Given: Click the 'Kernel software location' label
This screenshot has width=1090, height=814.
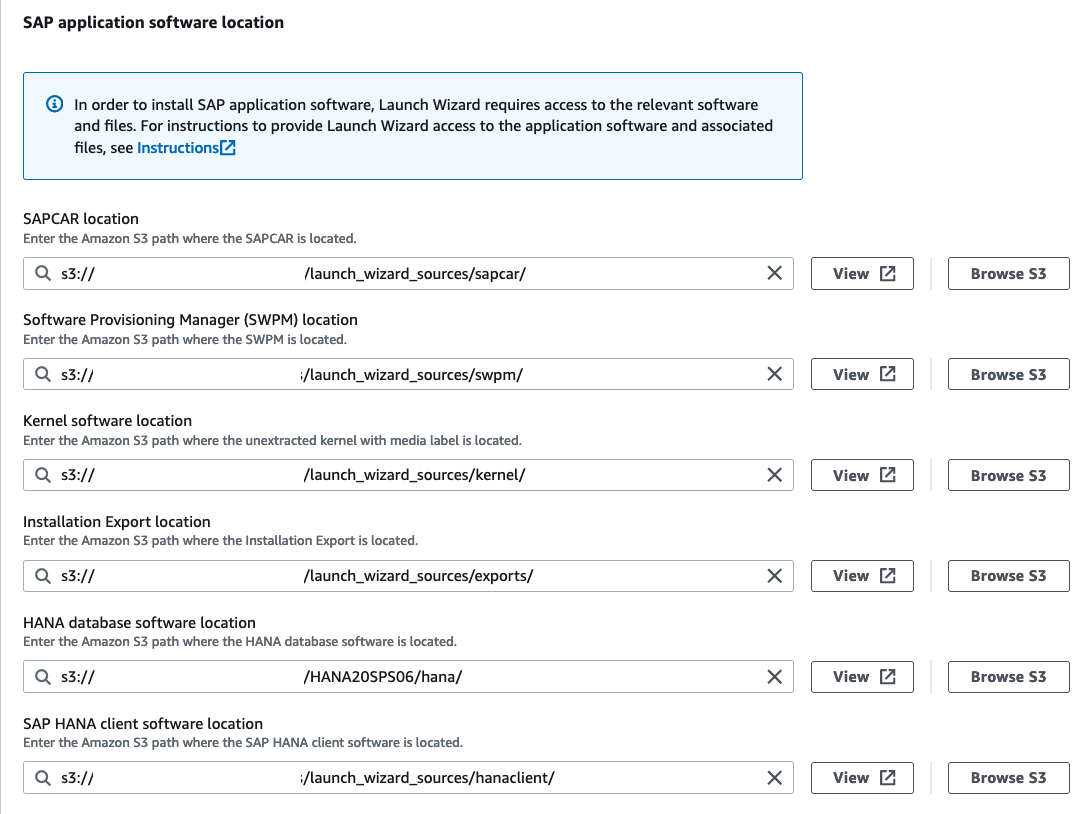Looking at the screenshot, I should pos(107,421).
